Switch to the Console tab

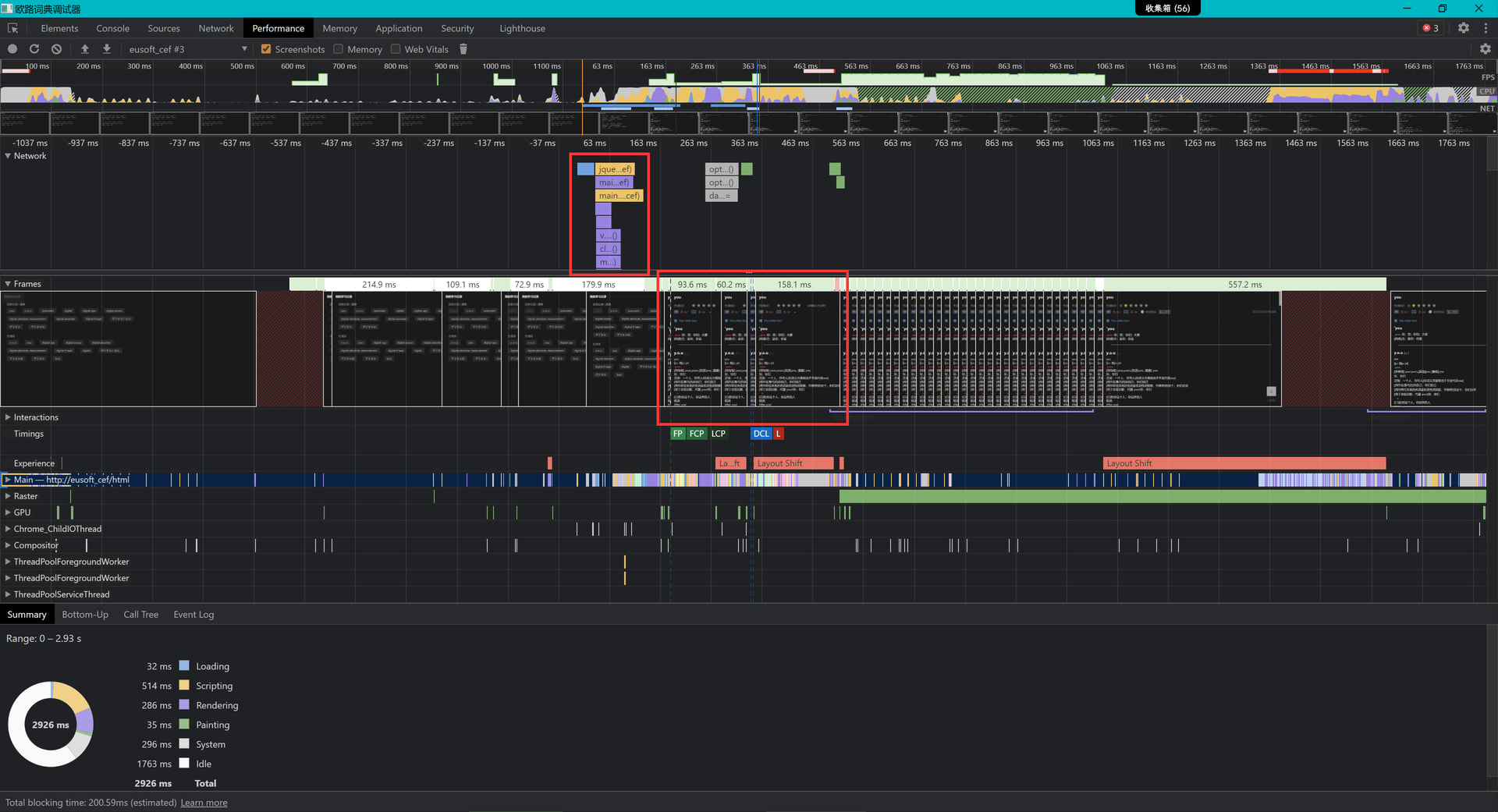click(x=112, y=28)
